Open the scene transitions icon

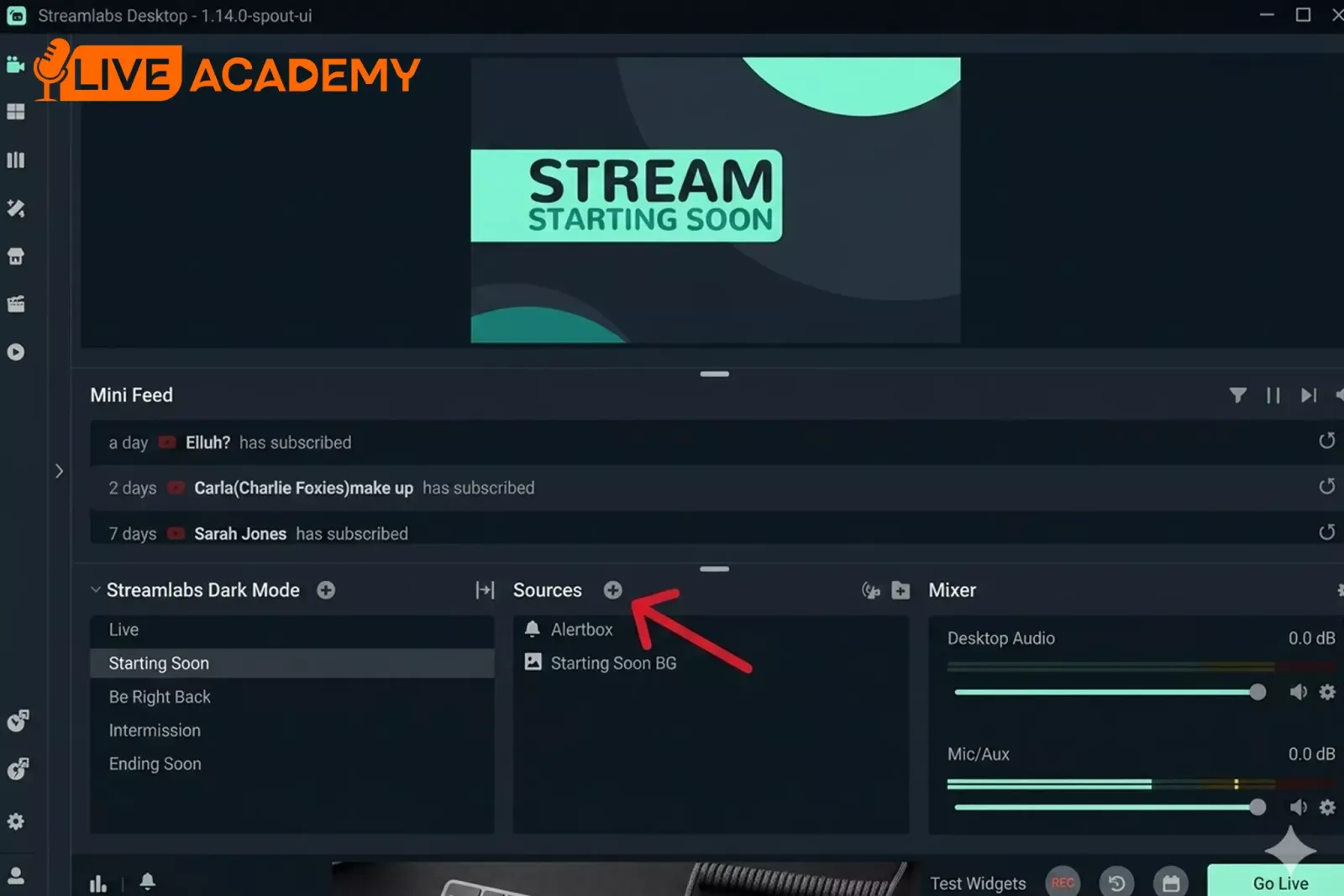pos(485,590)
